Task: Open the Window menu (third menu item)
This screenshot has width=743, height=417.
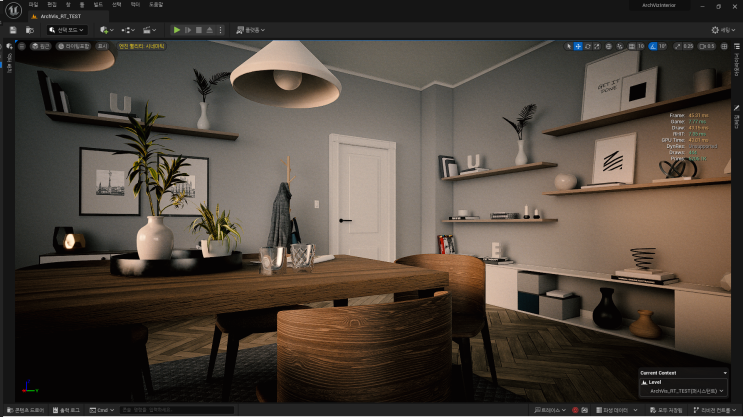Action: pos(68,5)
